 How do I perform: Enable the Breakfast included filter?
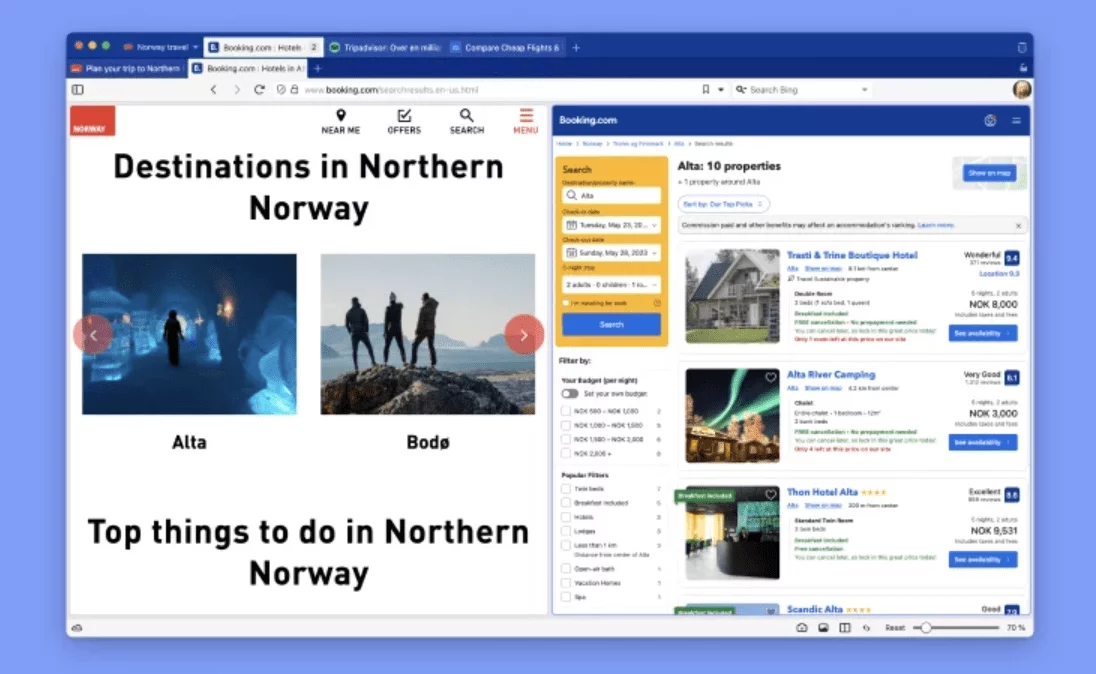pyautogui.click(x=565, y=503)
